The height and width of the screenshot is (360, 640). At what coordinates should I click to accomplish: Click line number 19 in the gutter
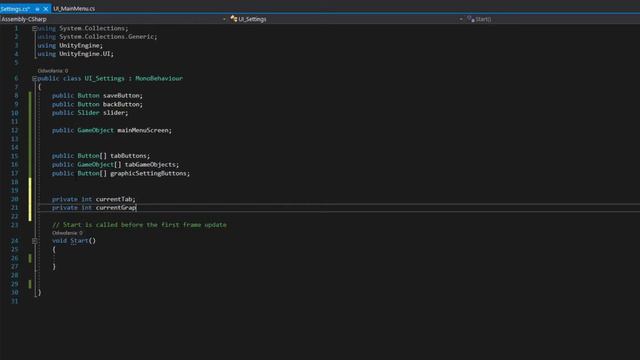(x=15, y=191)
